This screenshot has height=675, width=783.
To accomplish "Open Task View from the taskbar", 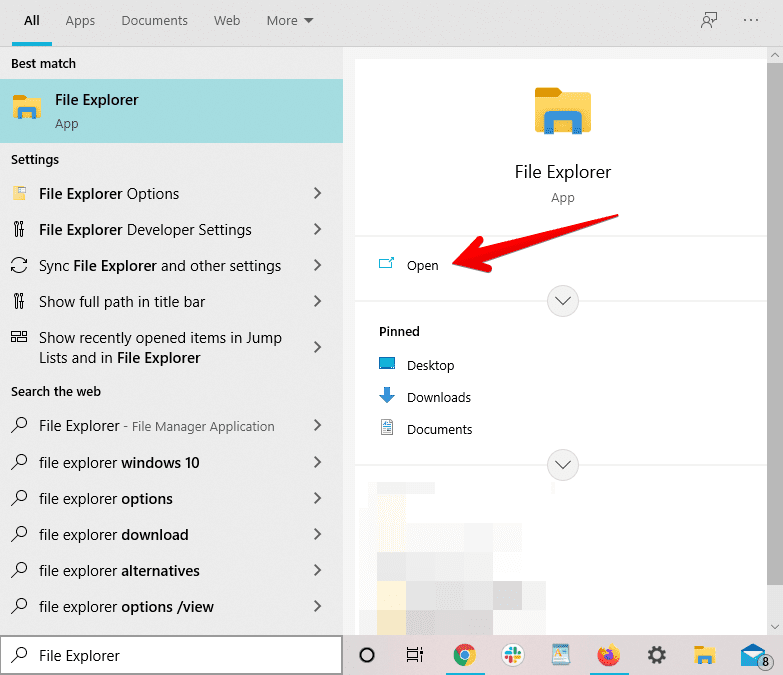I will point(415,655).
